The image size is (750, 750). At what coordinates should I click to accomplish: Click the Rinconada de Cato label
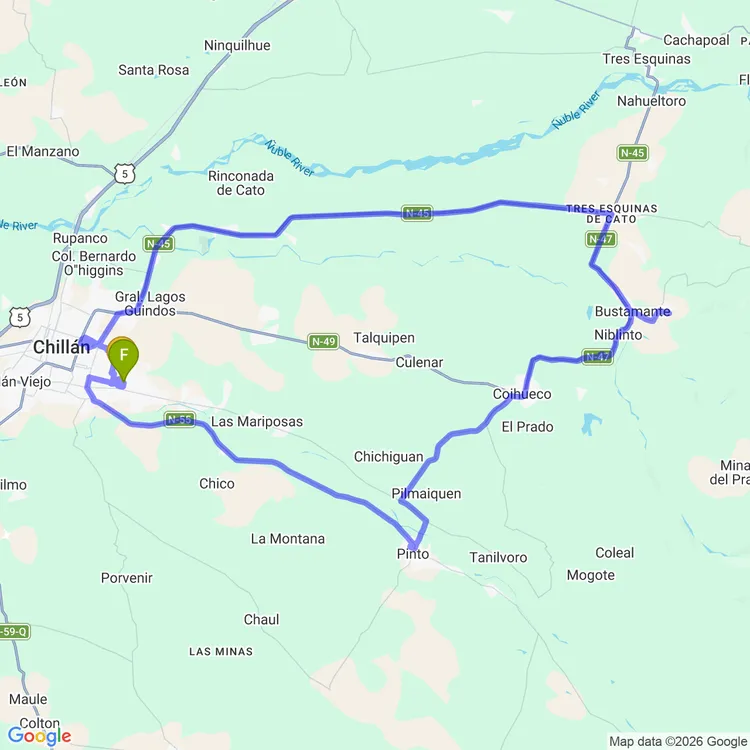[241, 183]
